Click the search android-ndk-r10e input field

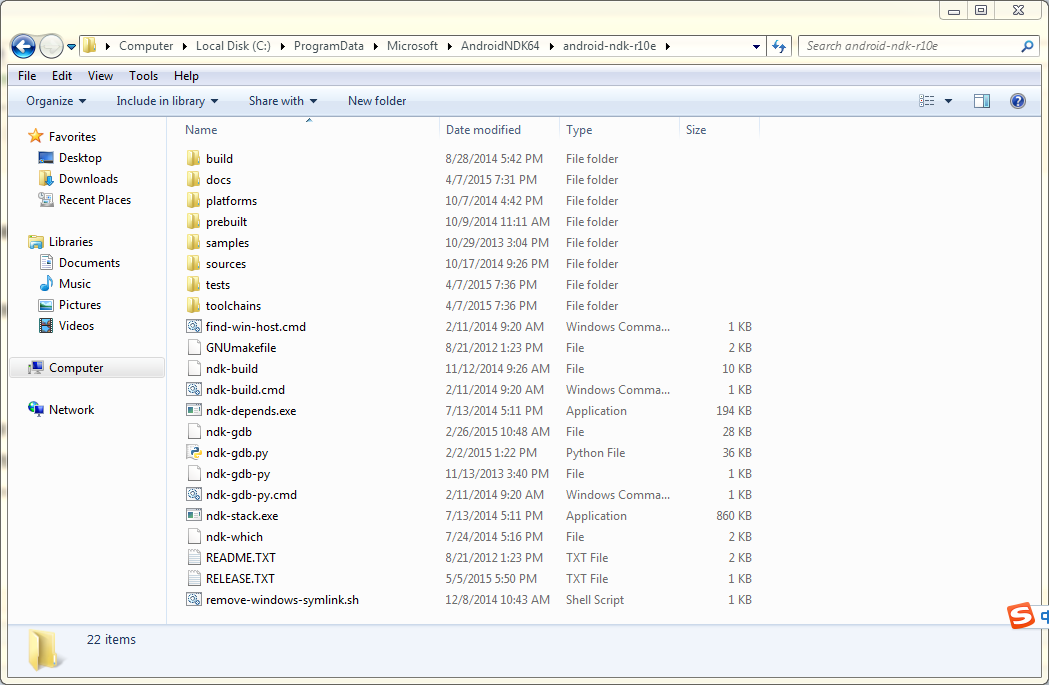pyautogui.click(x=908, y=46)
